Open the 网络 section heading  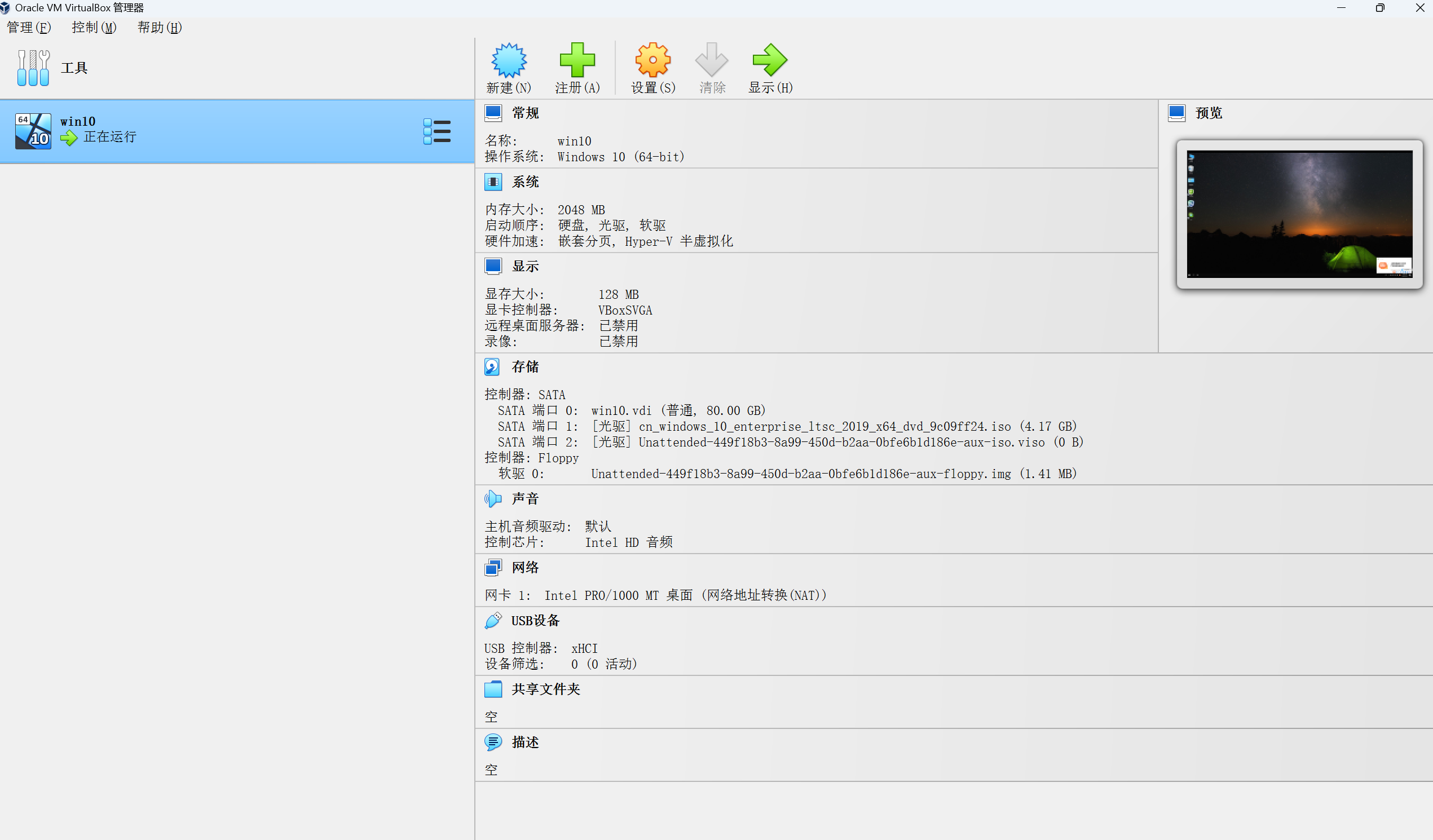pyautogui.click(x=525, y=567)
